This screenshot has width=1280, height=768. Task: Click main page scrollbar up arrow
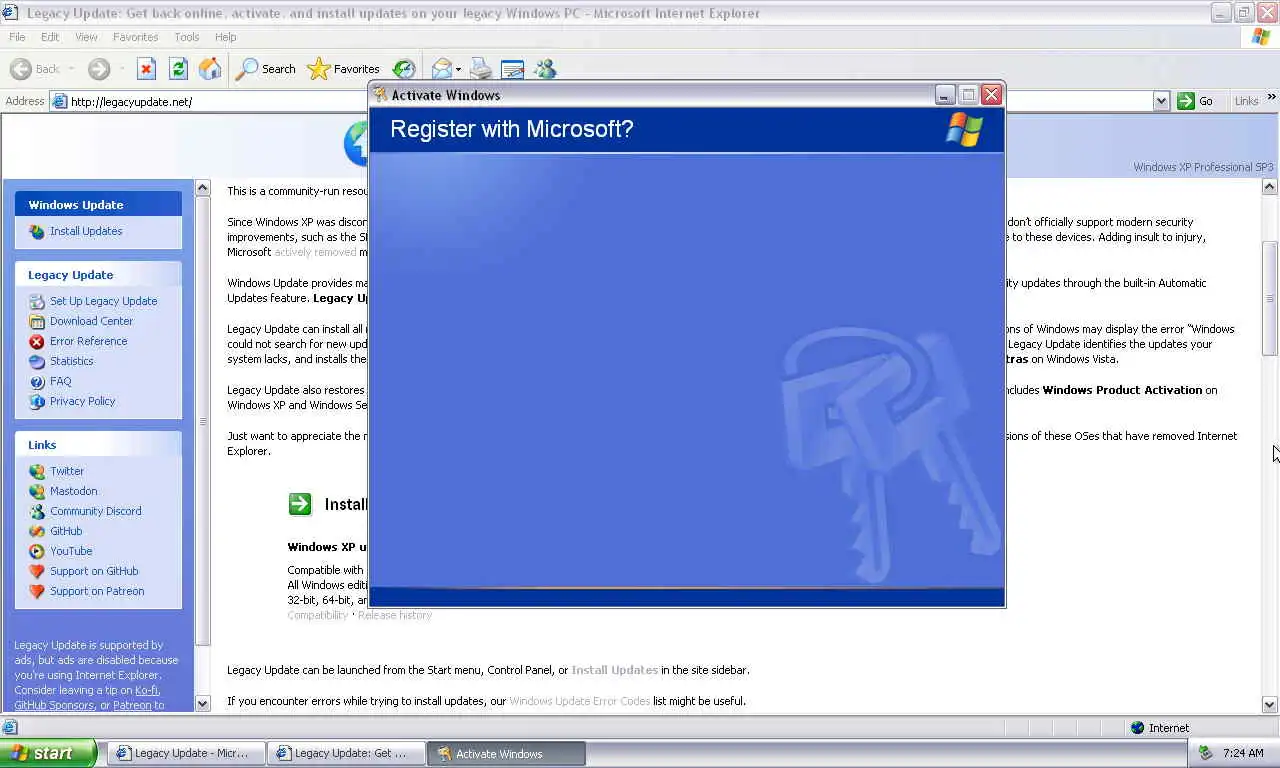pos(1270,187)
